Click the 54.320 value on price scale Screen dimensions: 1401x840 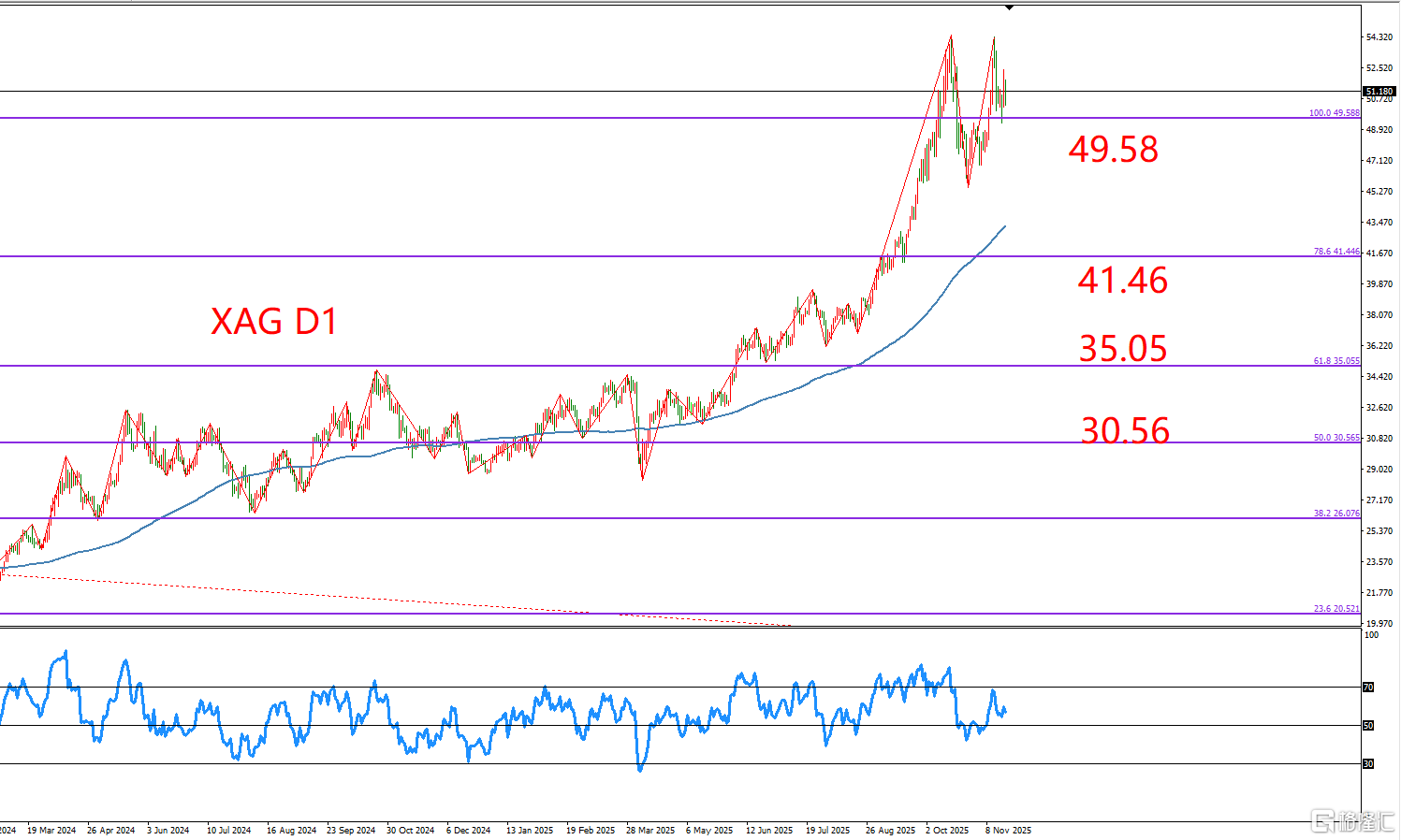pyautogui.click(x=1379, y=37)
